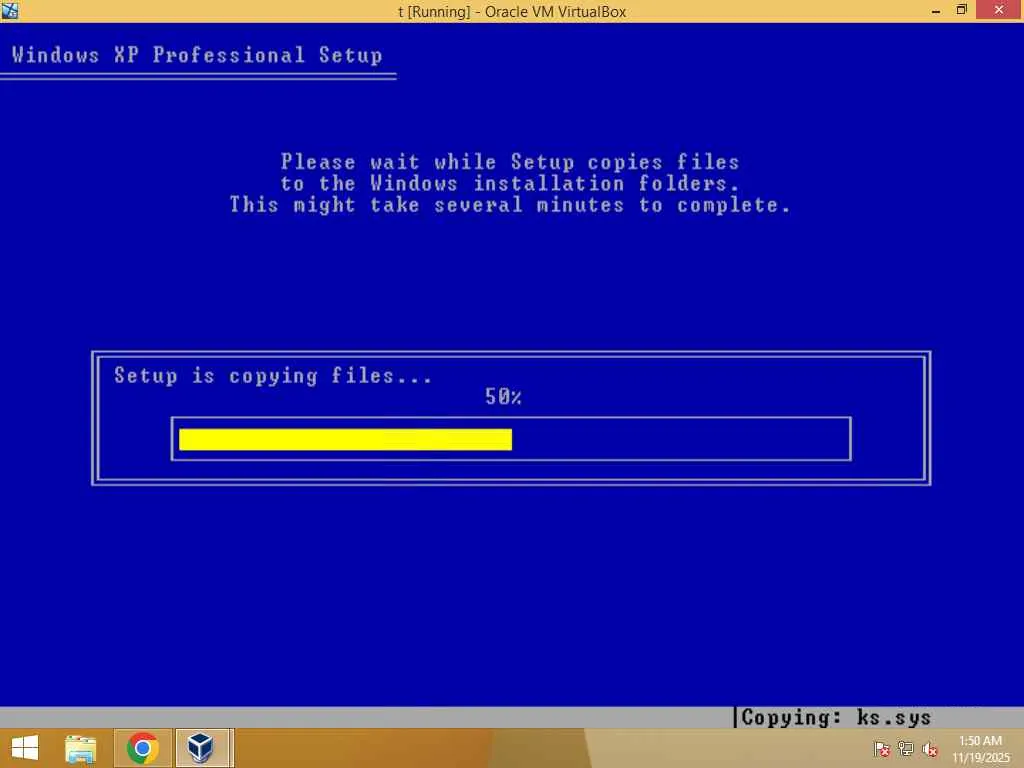Viewport: 1024px width, 768px height.
Task: Open the Windows Start button
Action: tap(25, 748)
